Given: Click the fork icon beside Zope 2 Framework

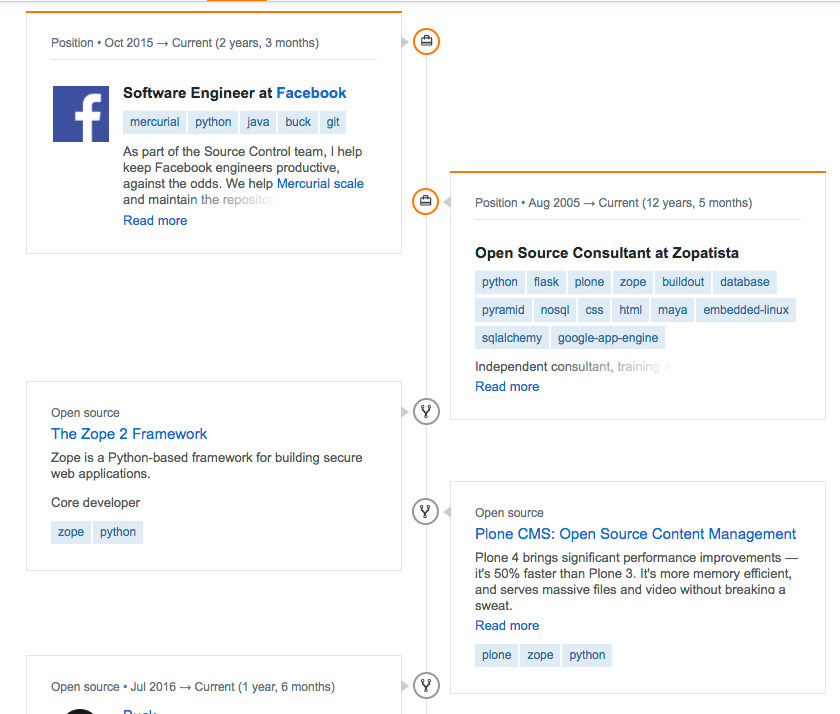Looking at the screenshot, I should [426, 412].
